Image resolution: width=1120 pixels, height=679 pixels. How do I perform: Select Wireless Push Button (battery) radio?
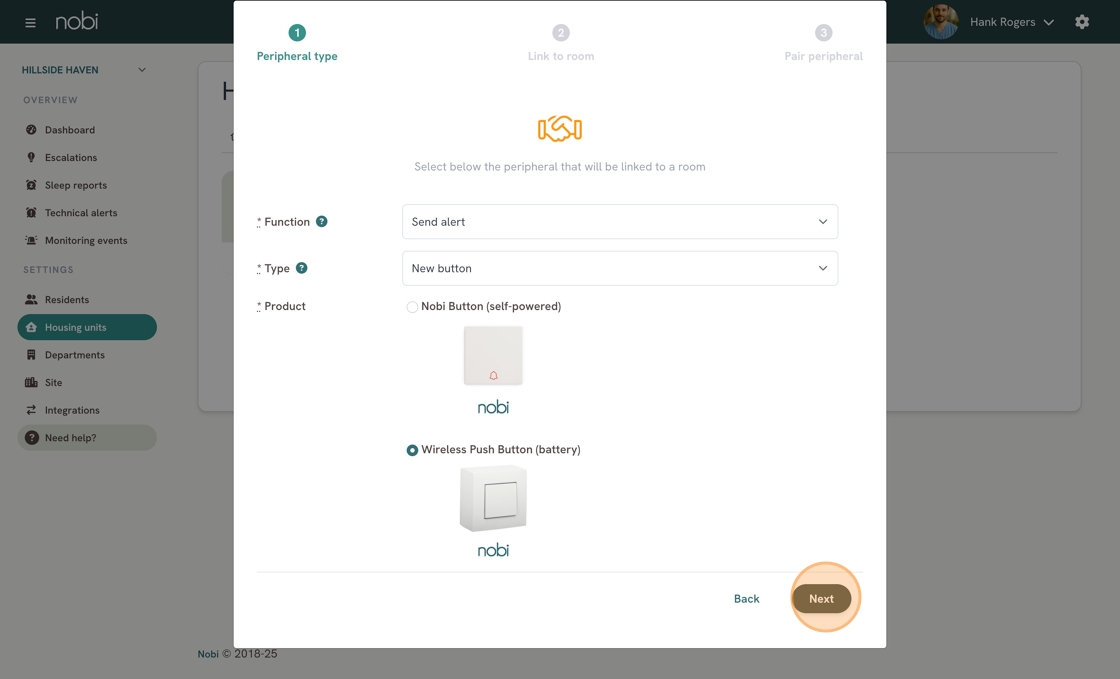[x=412, y=450]
